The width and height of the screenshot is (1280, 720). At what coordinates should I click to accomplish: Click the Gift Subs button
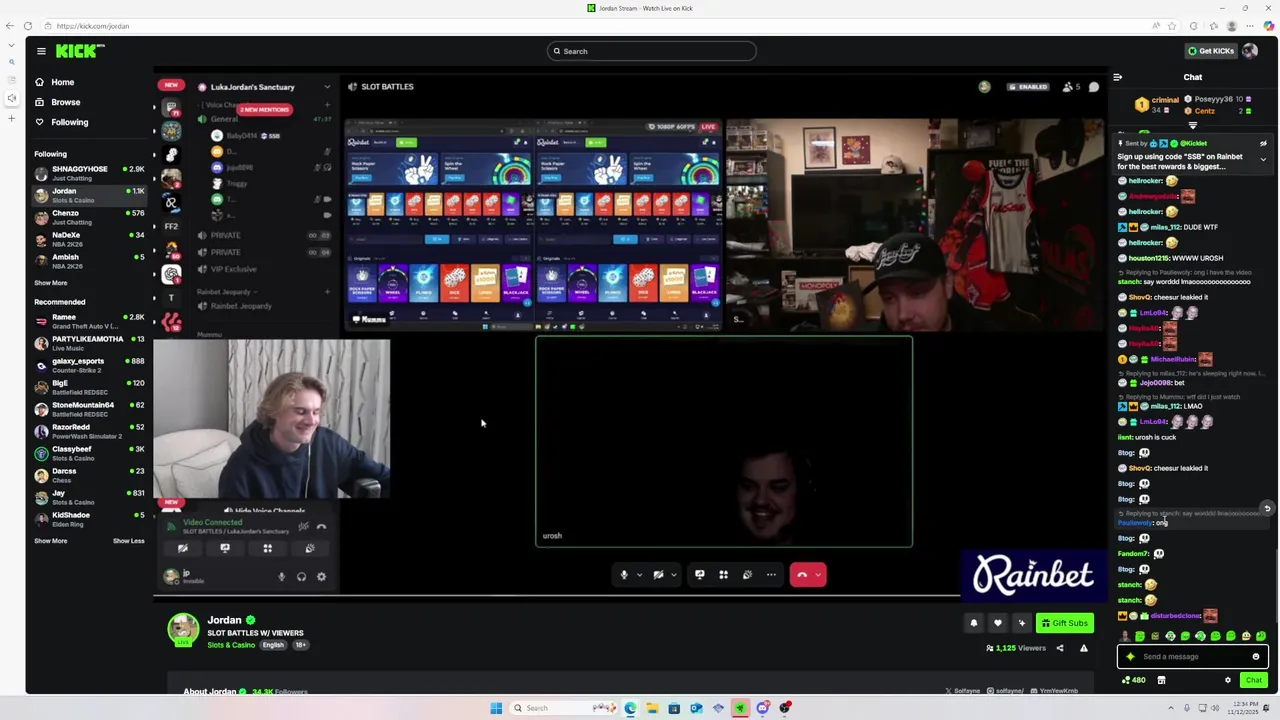click(x=1064, y=623)
